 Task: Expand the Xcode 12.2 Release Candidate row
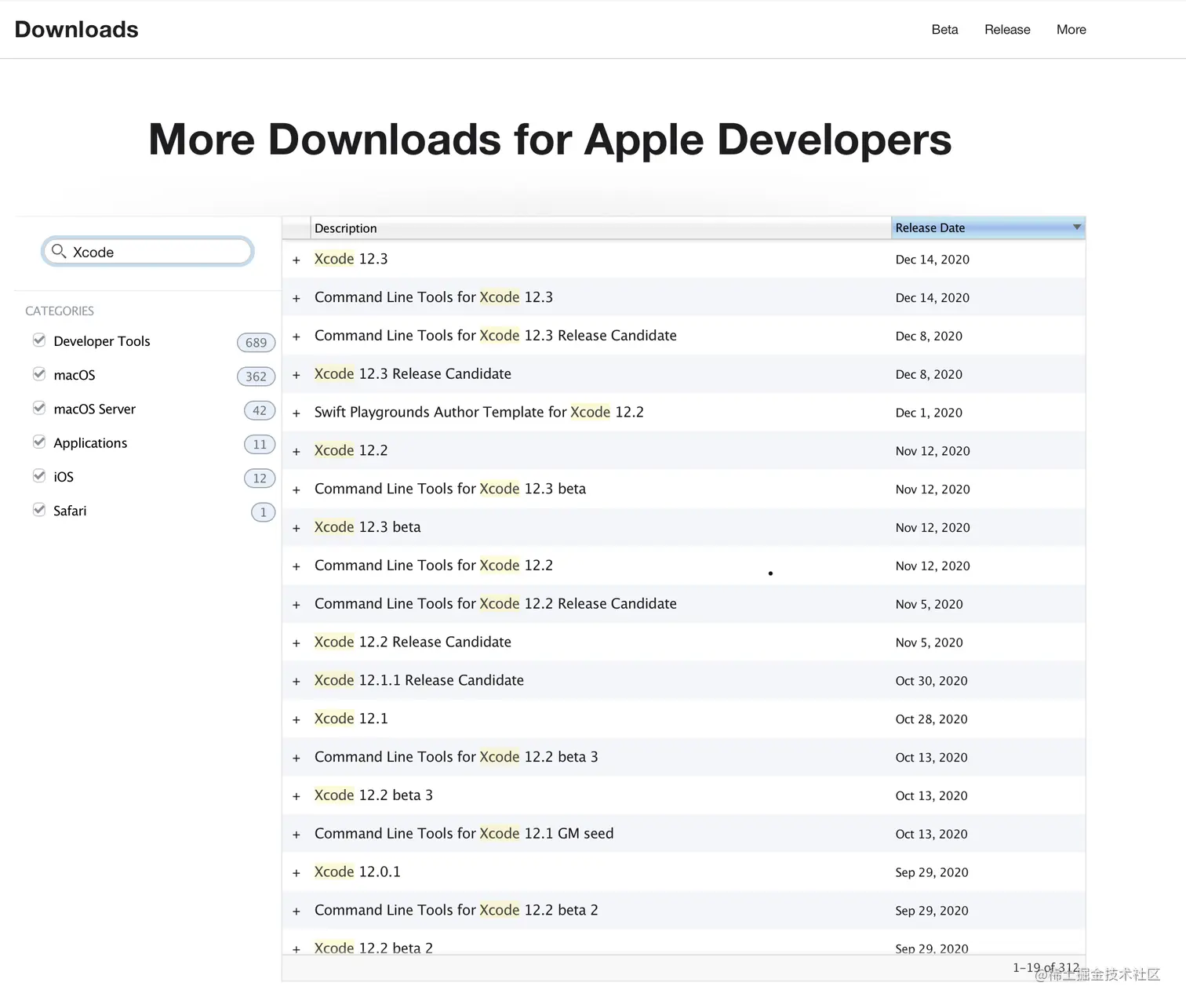pyautogui.click(x=296, y=643)
